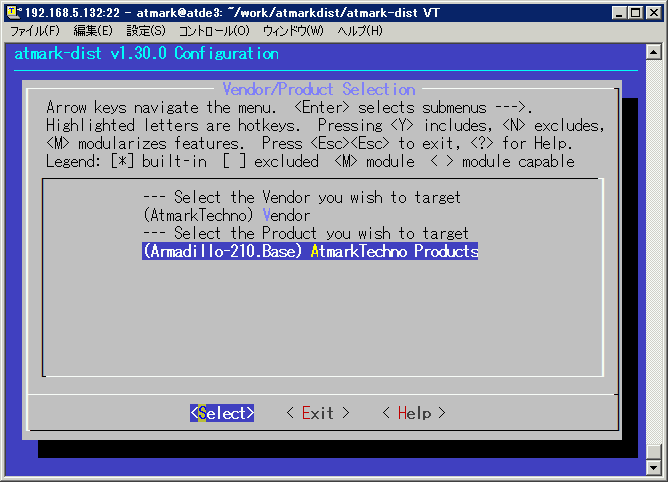Minimize the Tera Term window
The height and width of the screenshot is (482, 668).
[619, 13]
